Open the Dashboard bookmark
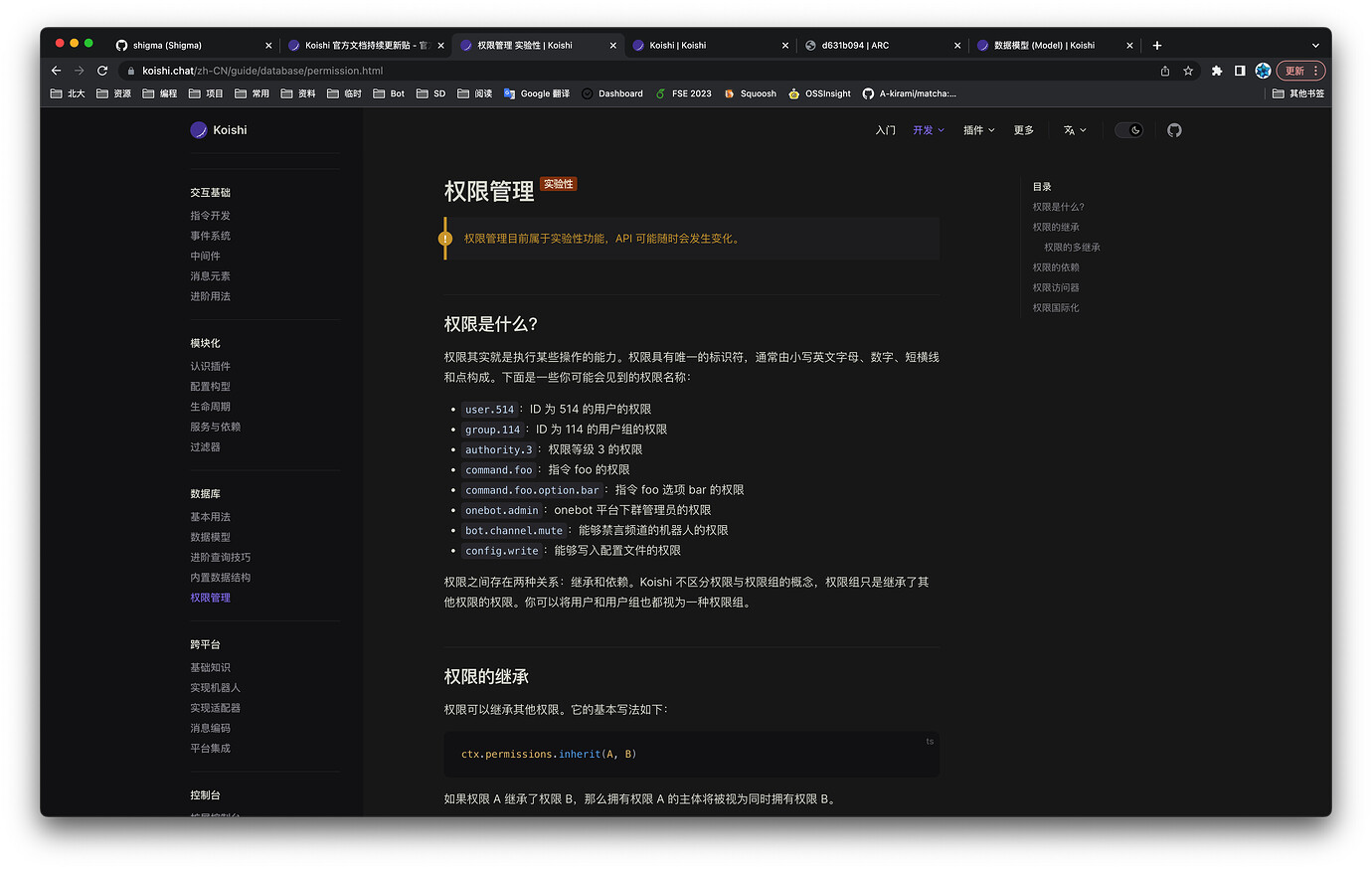 611,92
